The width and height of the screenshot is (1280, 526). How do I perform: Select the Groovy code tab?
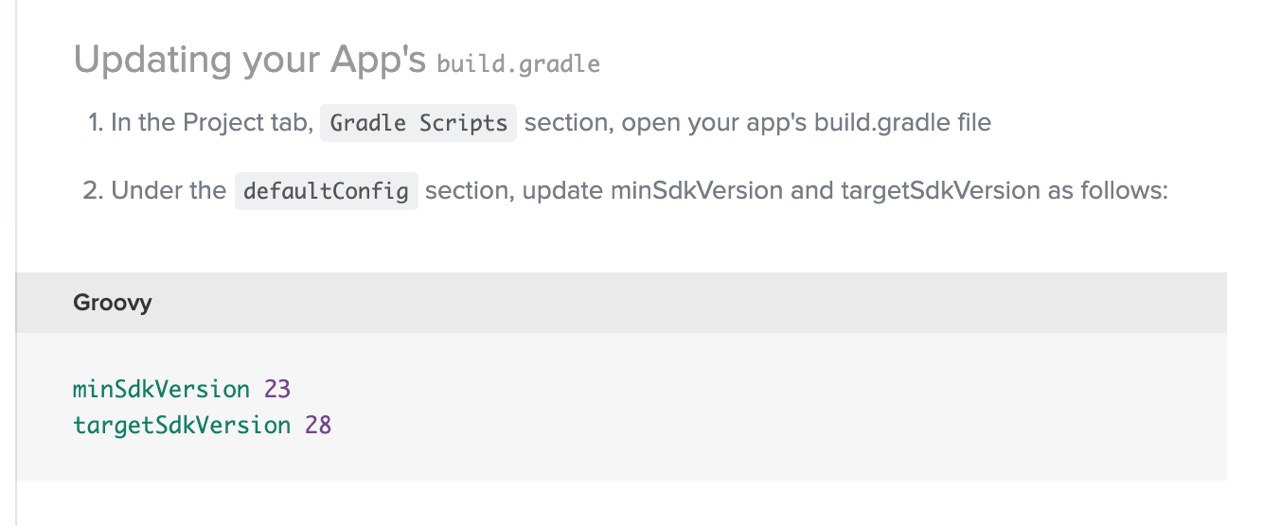tap(112, 302)
